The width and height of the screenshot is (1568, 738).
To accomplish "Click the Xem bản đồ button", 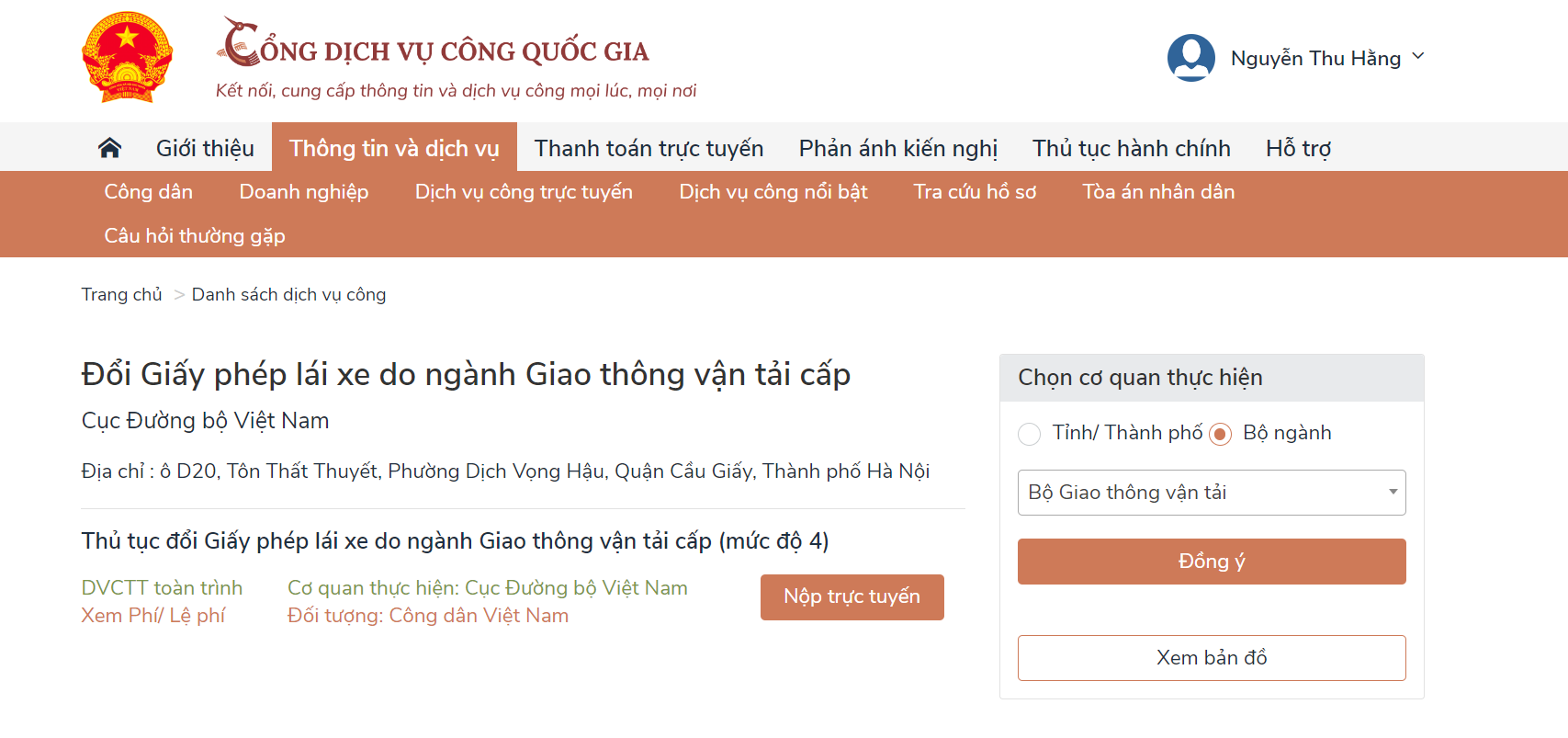I will coord(1211,658).
